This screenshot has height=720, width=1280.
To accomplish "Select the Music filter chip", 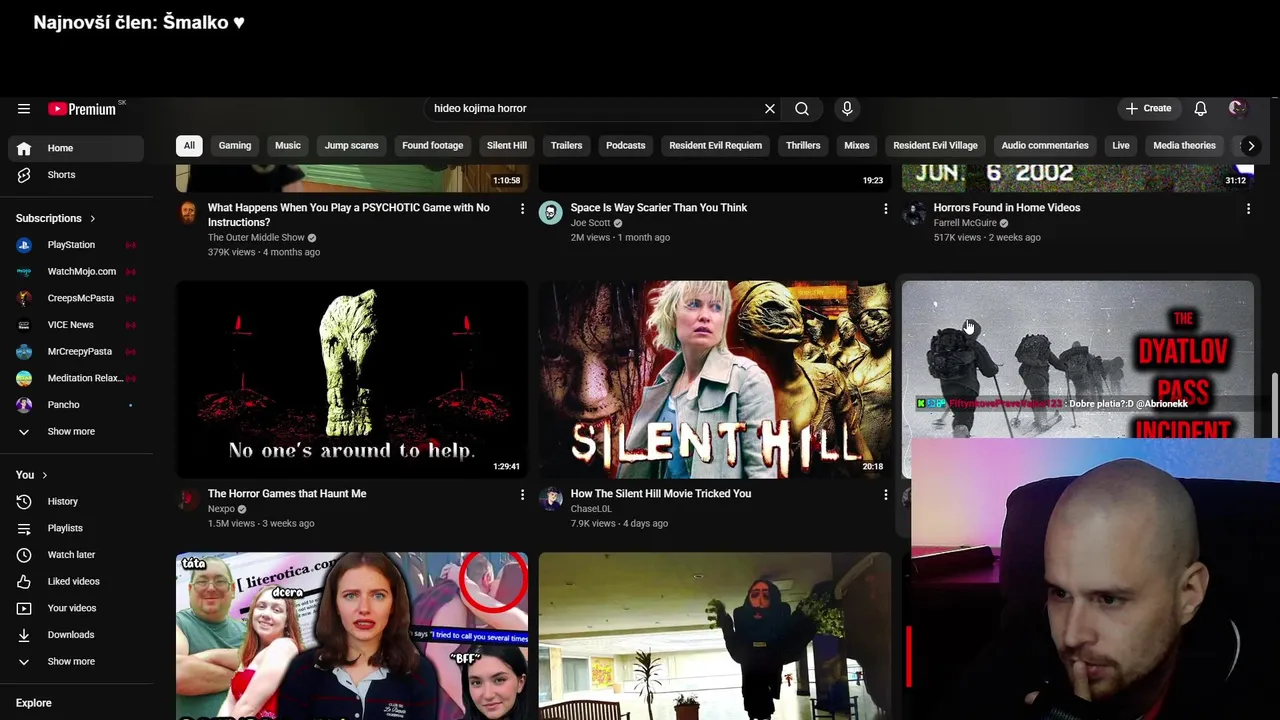I will [288, 146].
